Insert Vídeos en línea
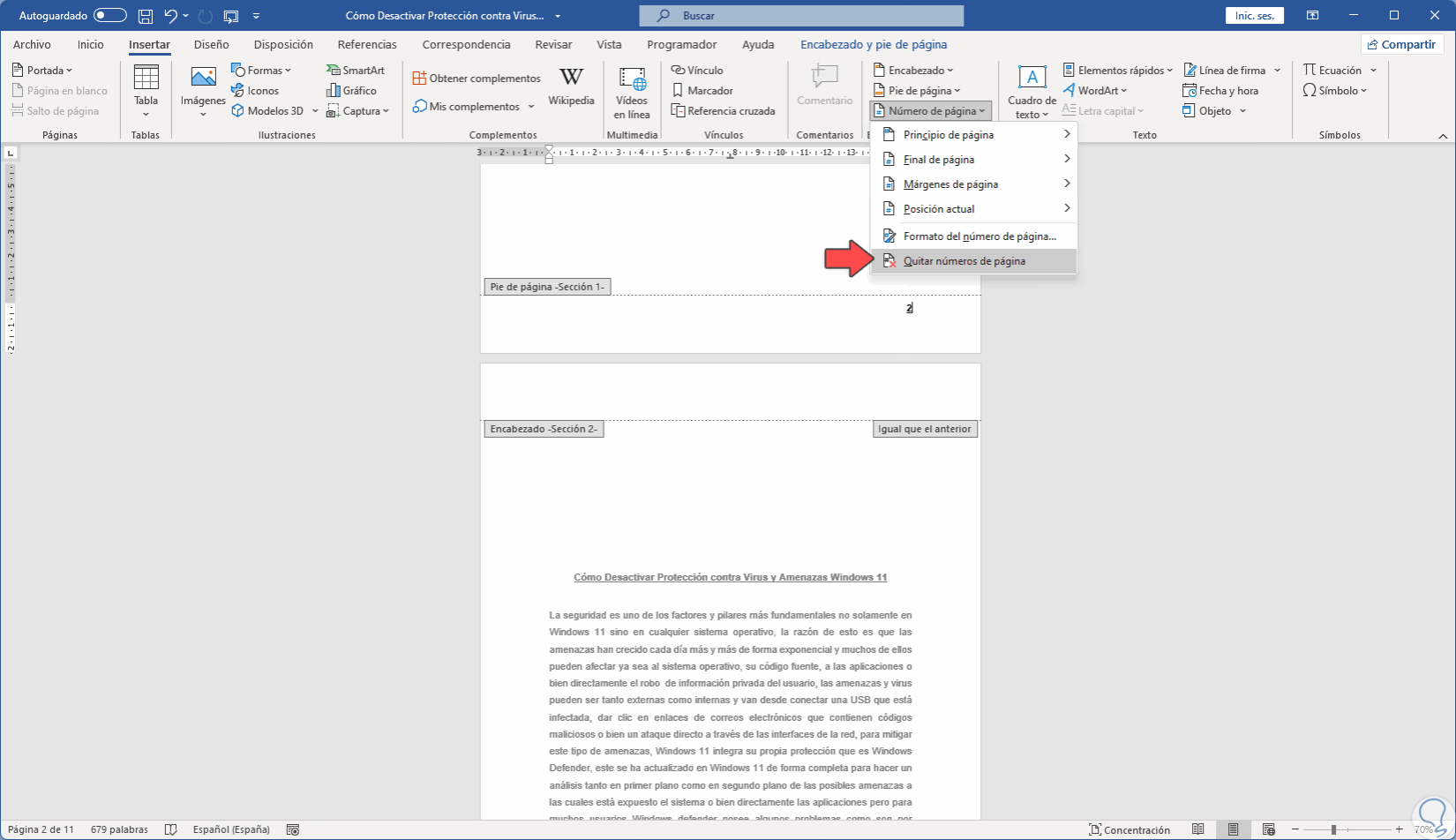Viewport: 1456px width, 840px height. pos(632,91)
